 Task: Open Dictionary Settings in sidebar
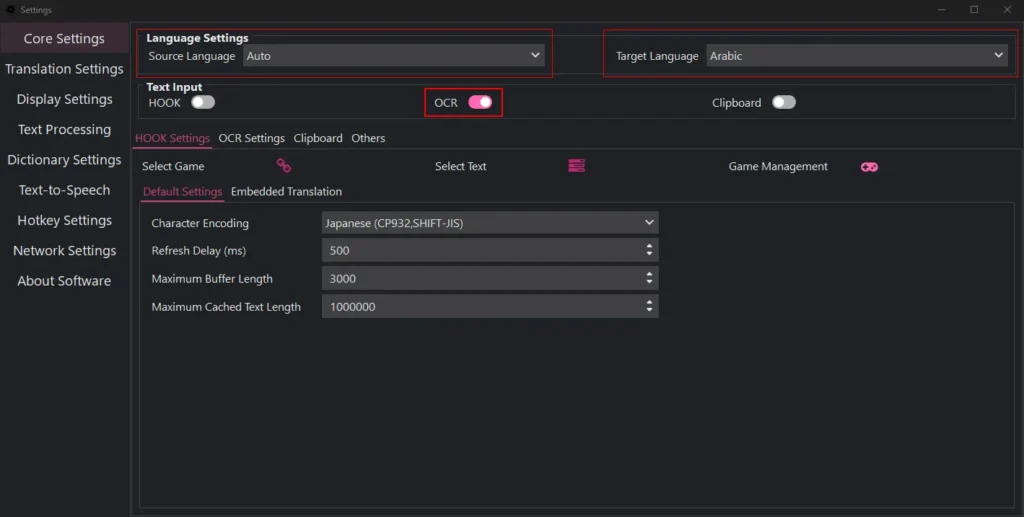click(x=64, y=159)
